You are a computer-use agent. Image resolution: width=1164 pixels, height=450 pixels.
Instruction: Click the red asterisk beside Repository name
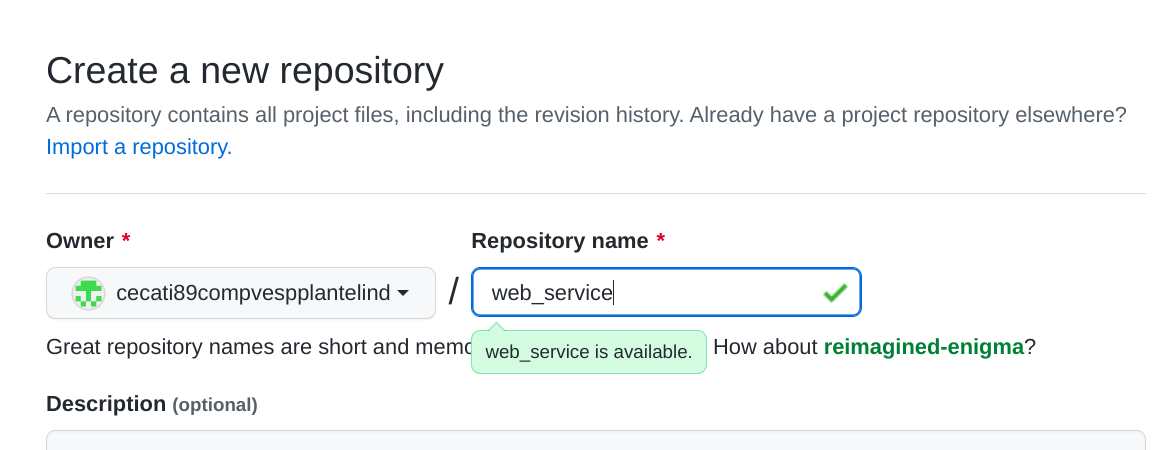[x=661, y=241]
